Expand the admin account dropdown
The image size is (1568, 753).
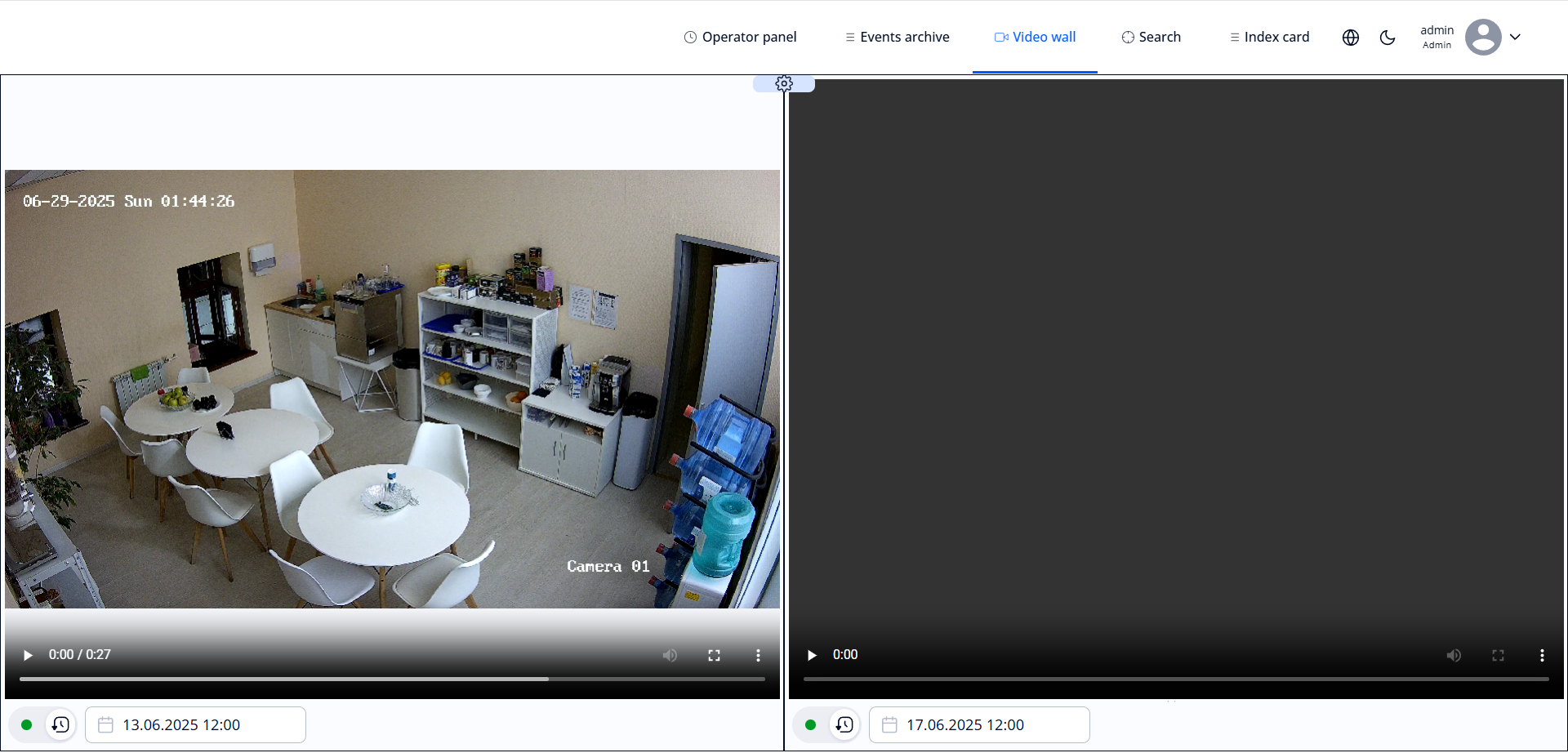pos(1515,37)
